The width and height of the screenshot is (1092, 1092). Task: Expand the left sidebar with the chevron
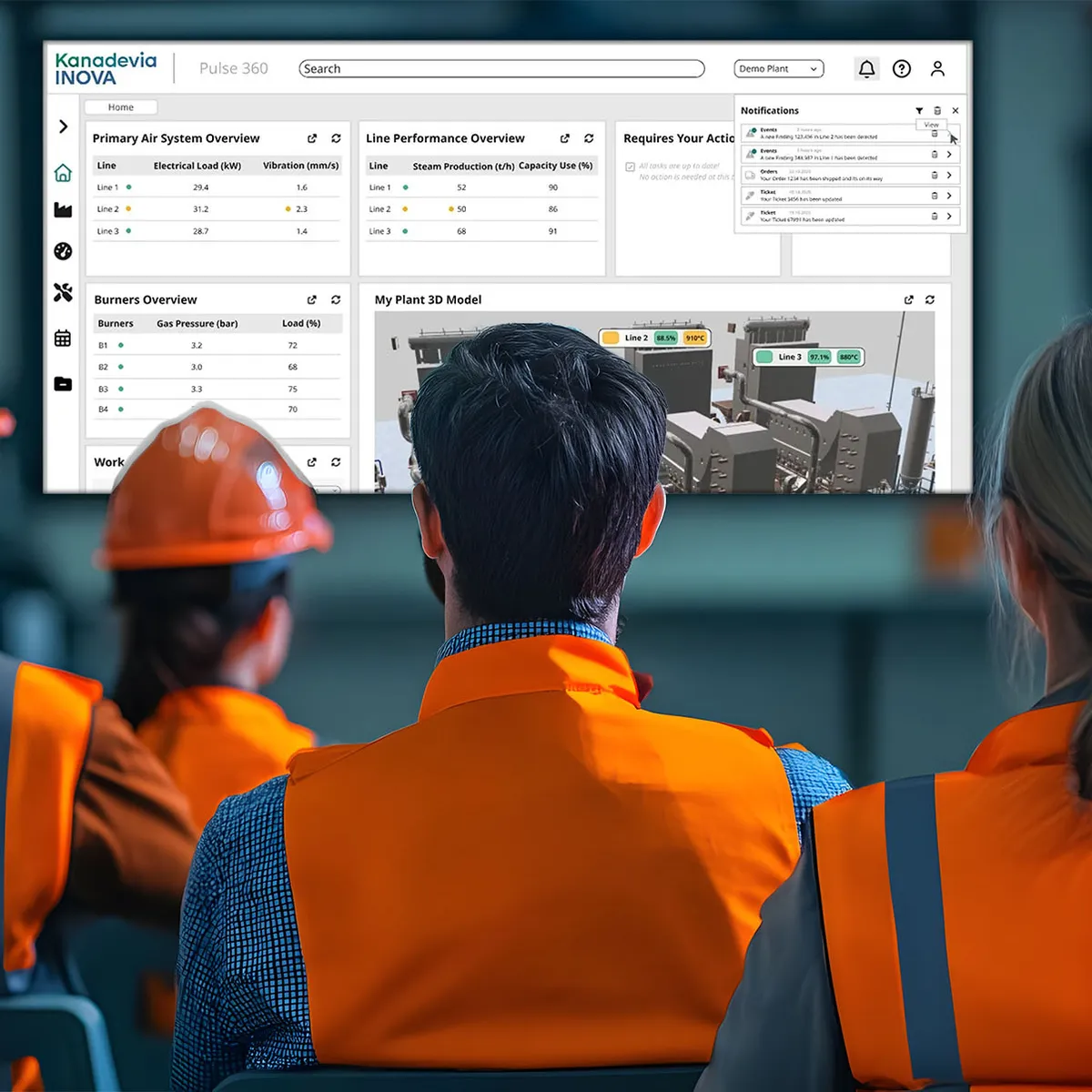tap(63, 126)
